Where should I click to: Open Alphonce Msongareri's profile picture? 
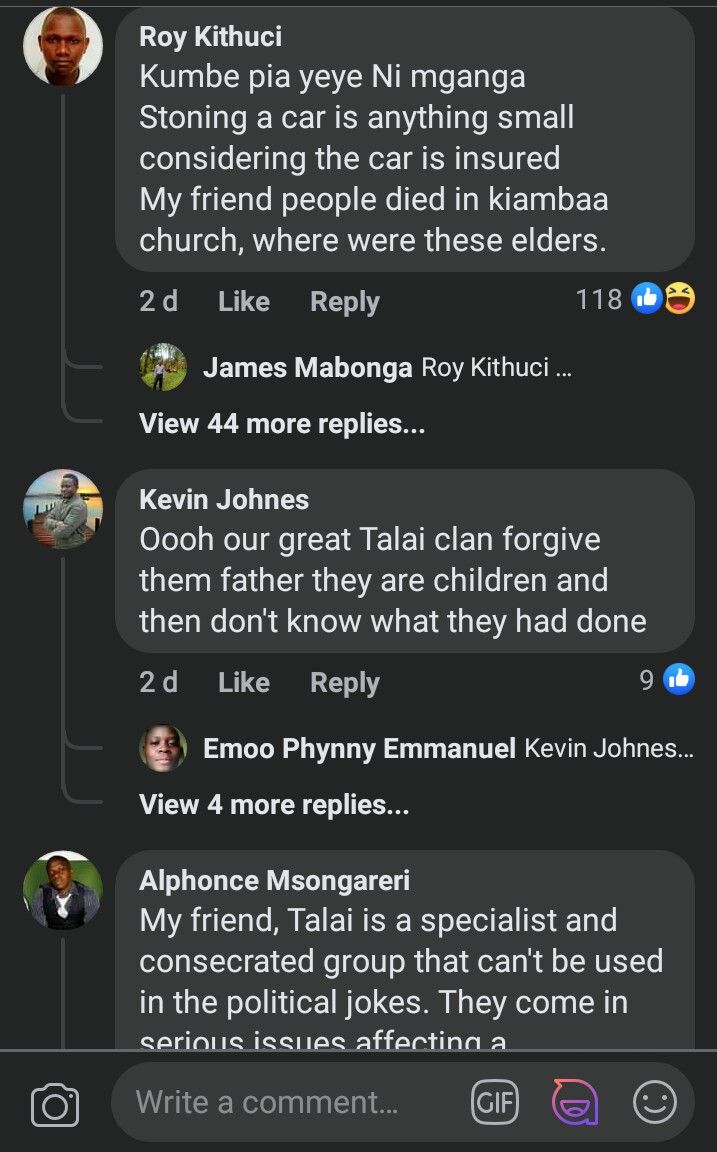click(63, 889)
